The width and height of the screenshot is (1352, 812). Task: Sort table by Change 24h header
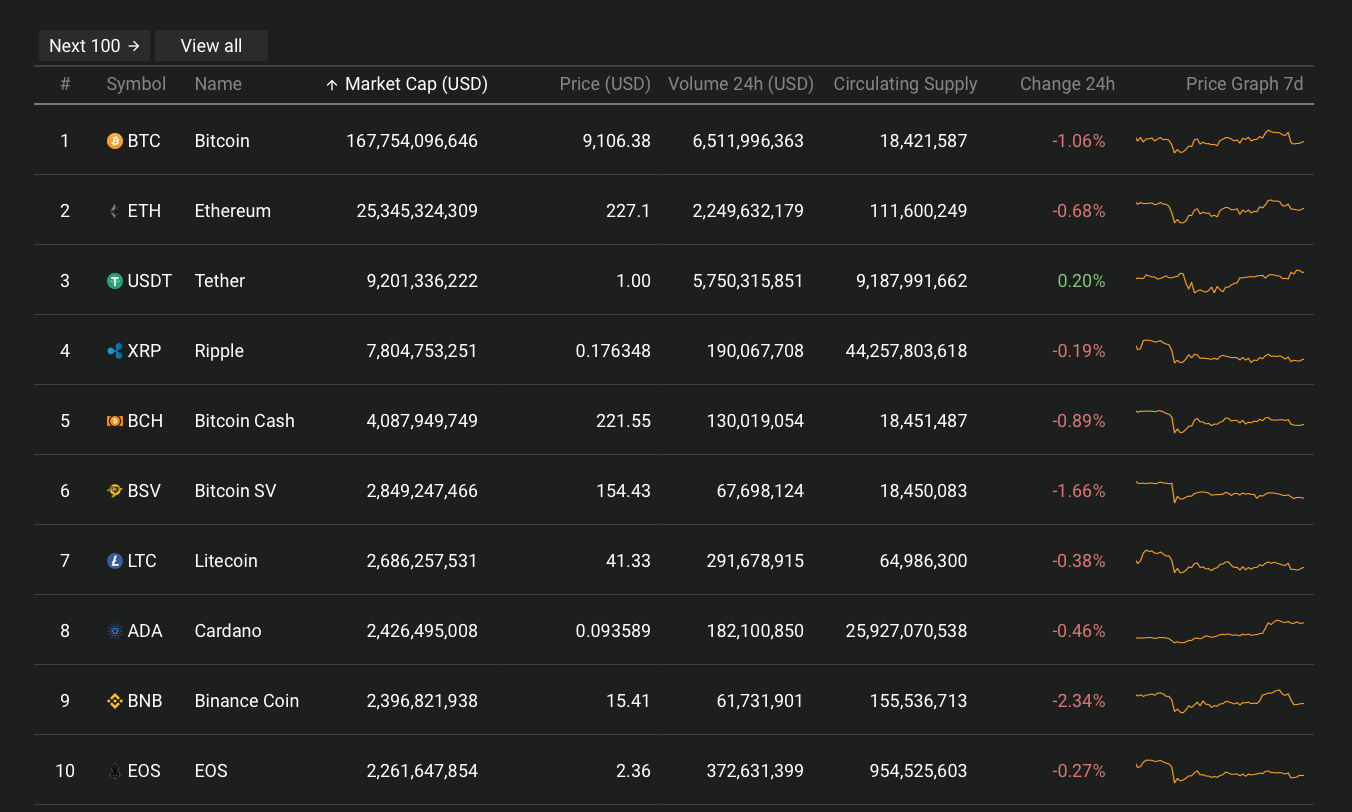(1067, 84)
